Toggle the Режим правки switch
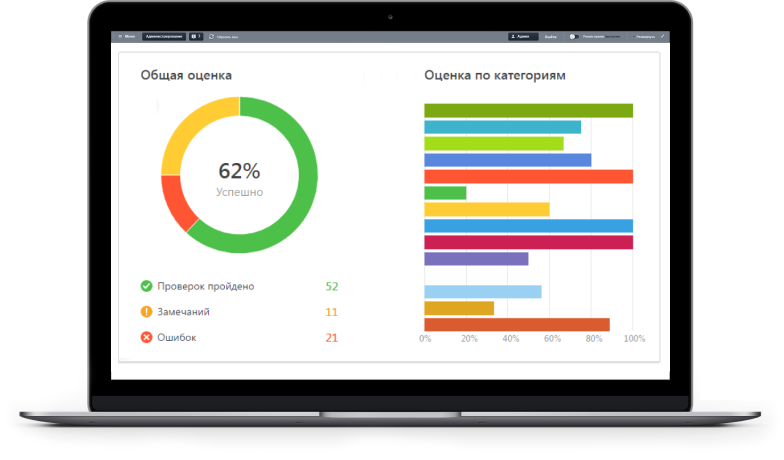Viewport: 784px width, 460px height. pyautogui.click(x=575, y=36)
